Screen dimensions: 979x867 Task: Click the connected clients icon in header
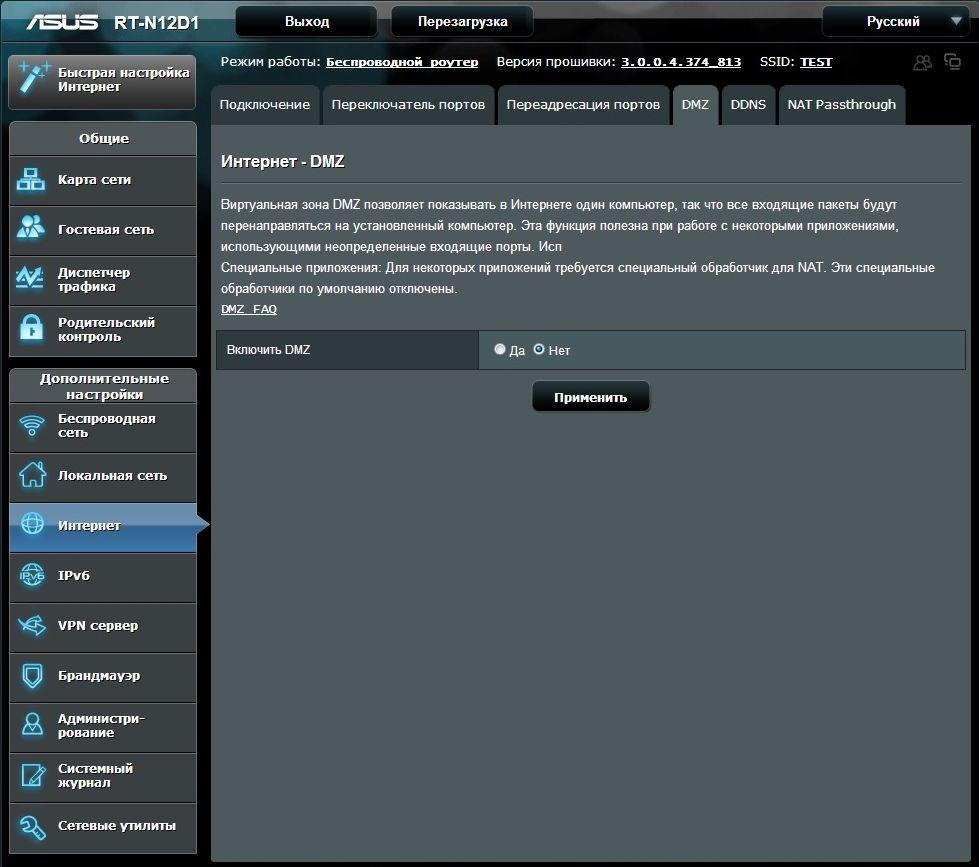(x=922, y=62)
